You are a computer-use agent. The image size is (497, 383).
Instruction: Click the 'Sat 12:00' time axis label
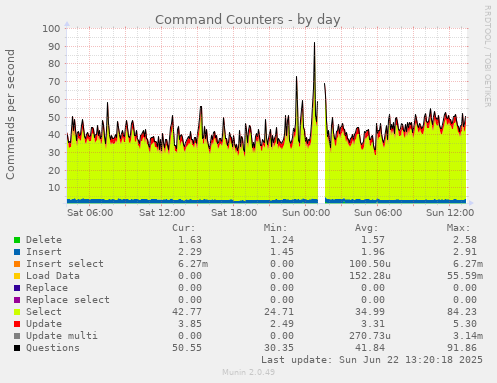coord(162,213)
